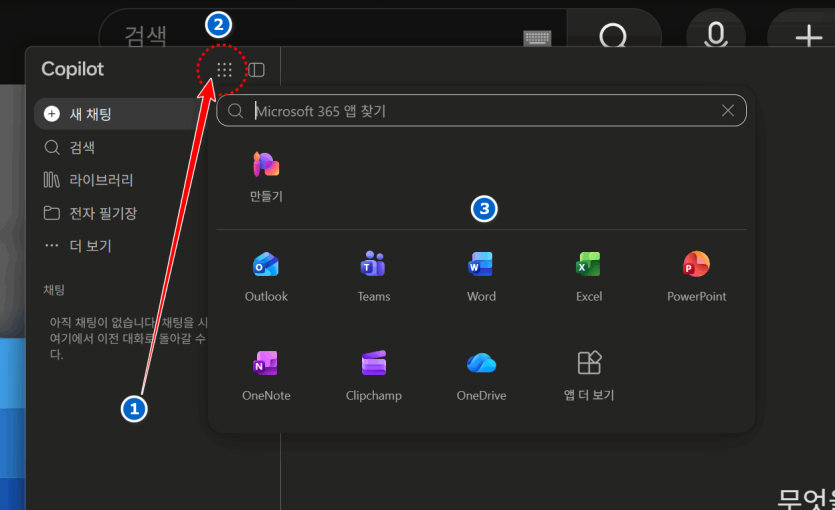Start a new chat with 새 채팅
The width and height of the screenshot is (835, 510).
(x=120, y=114)
